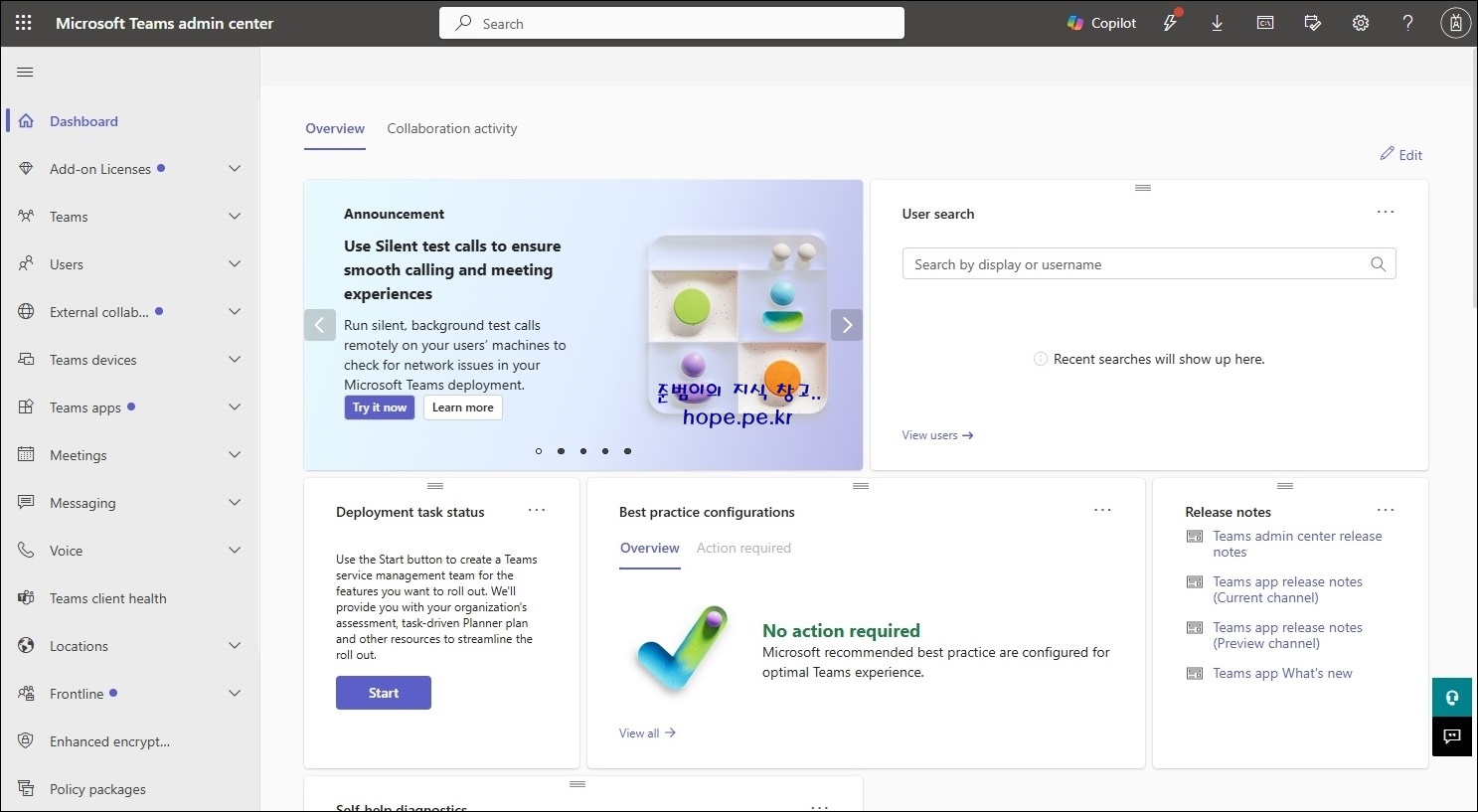The width and height of the screenshot is (1478, 812).
Task: Open the teal floating help button
Action: point(1452,697)
